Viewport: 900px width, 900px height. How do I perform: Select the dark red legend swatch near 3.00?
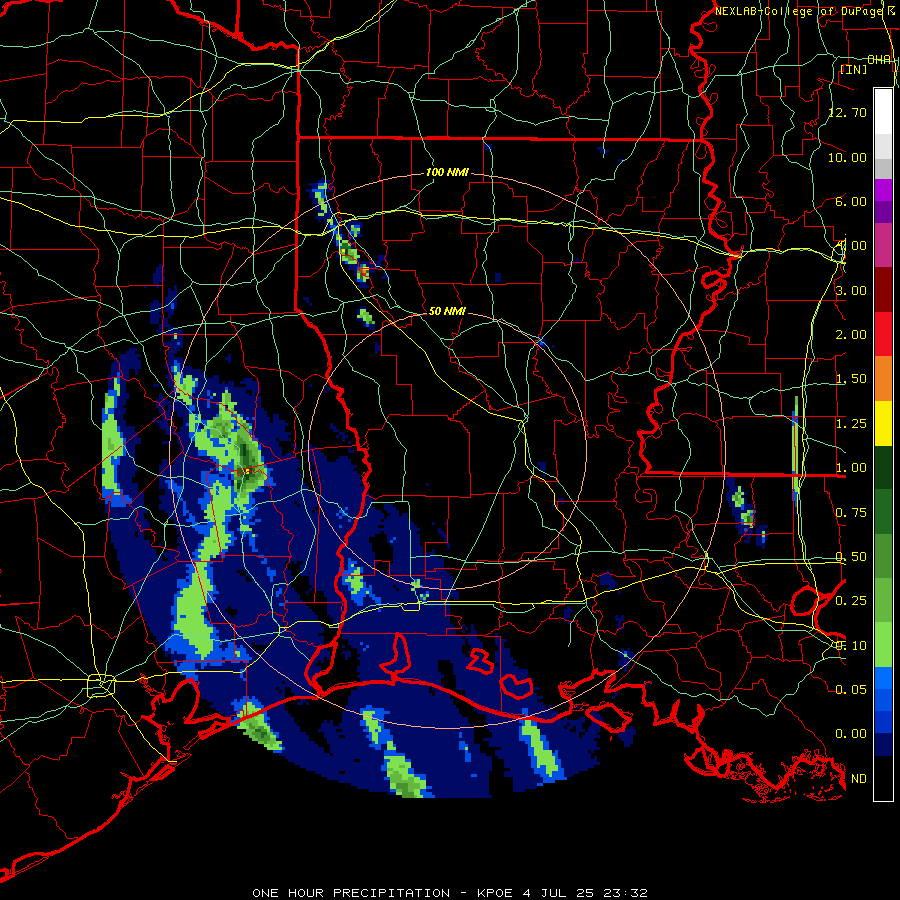click(883, 290)
